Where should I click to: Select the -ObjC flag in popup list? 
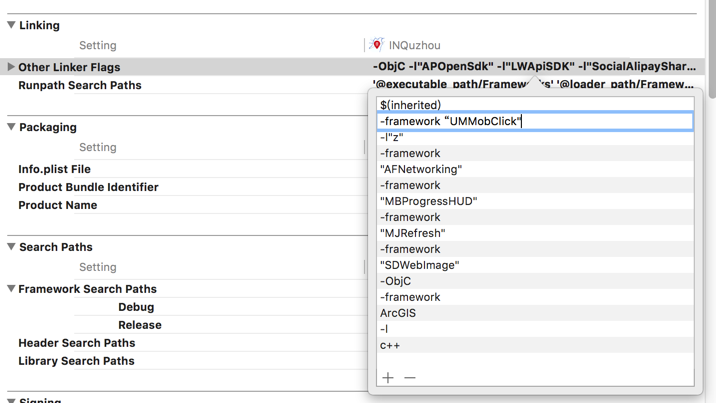396,281
